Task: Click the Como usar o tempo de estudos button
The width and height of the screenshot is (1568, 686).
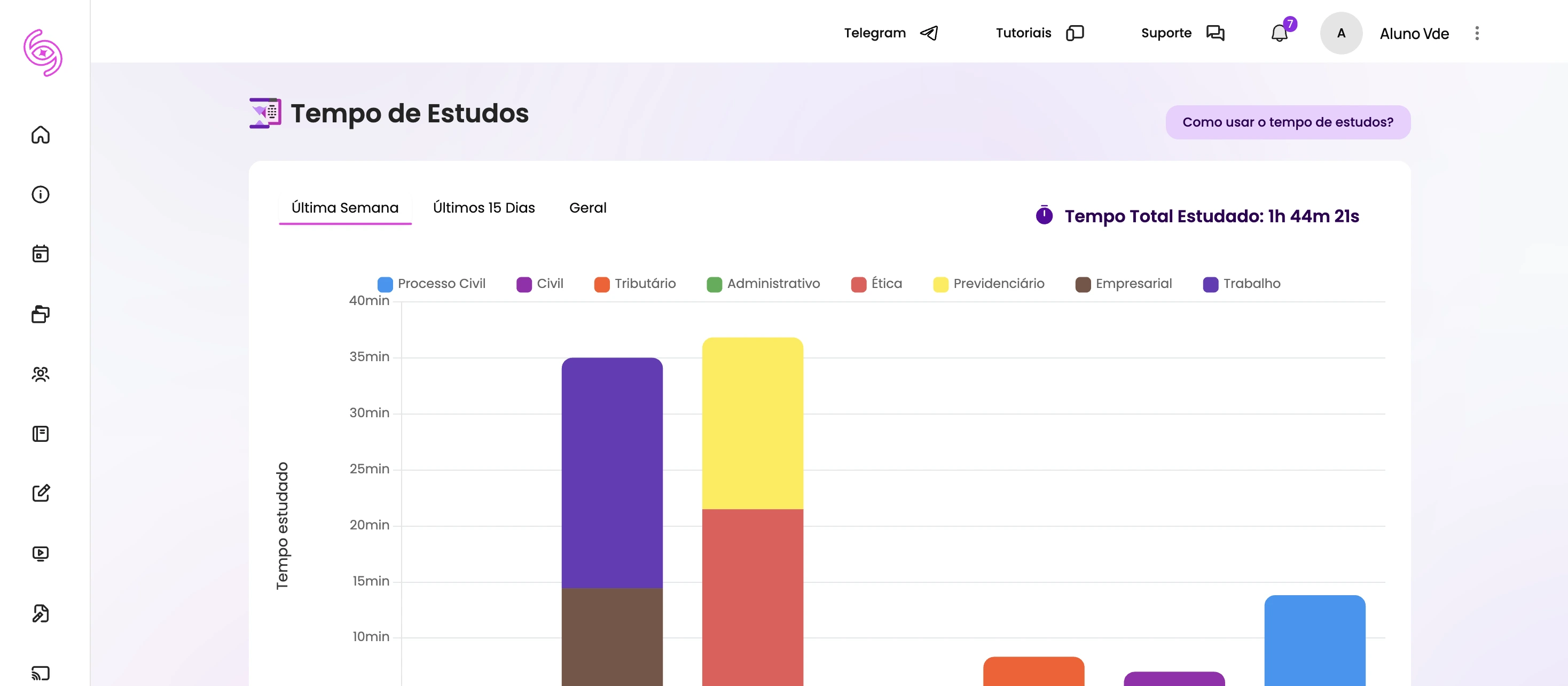Action: (x=1288, y=121)
